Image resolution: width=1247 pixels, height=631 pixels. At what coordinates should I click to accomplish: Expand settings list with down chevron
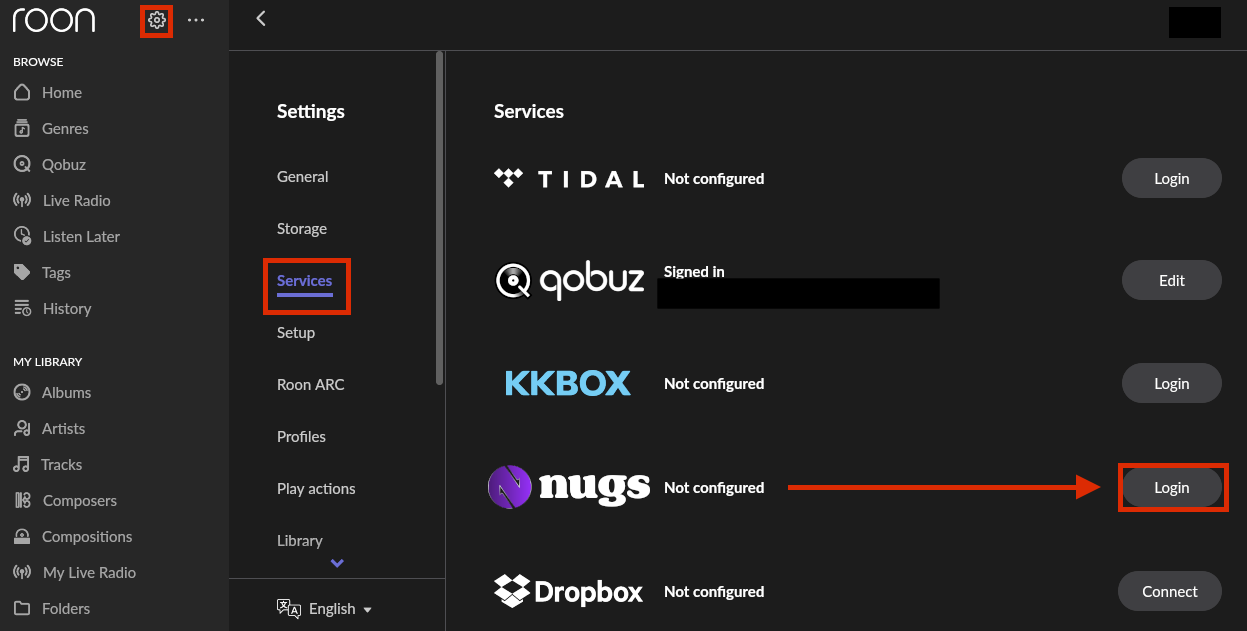coord(337,564)
